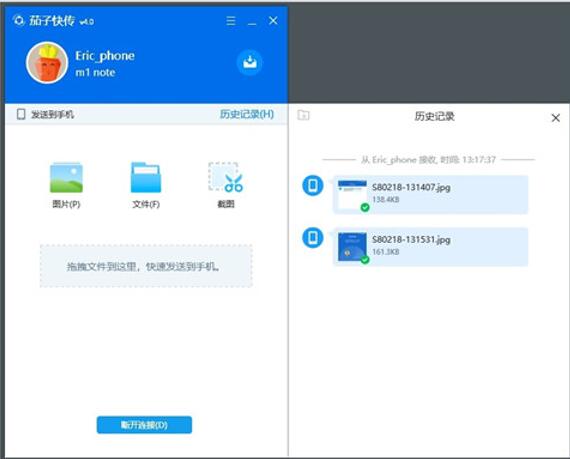Click the 发送到手机 label

click(x=52, y=114)
